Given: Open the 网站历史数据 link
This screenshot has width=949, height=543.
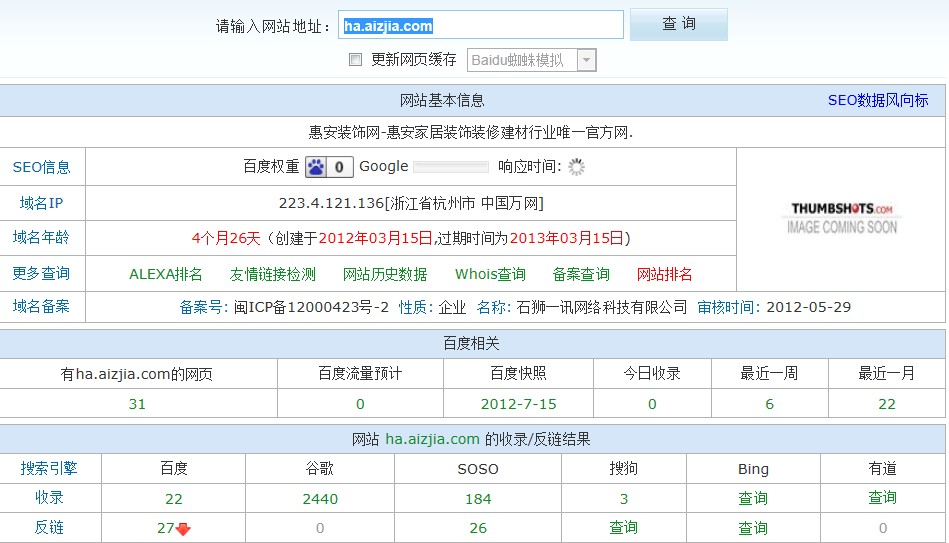Looking at the screenshot, I should tap(385, 274).
